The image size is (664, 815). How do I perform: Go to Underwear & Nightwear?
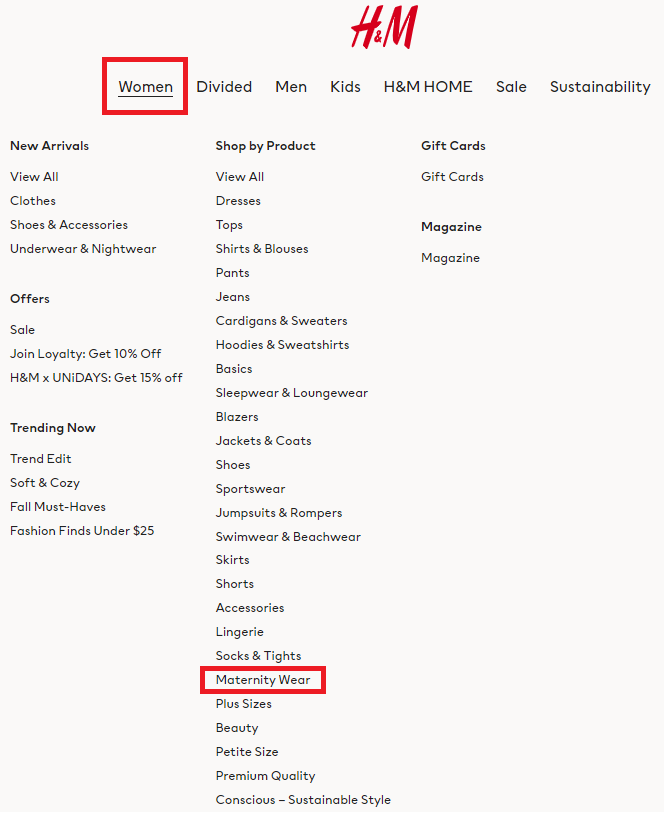(x=83, y=249)
